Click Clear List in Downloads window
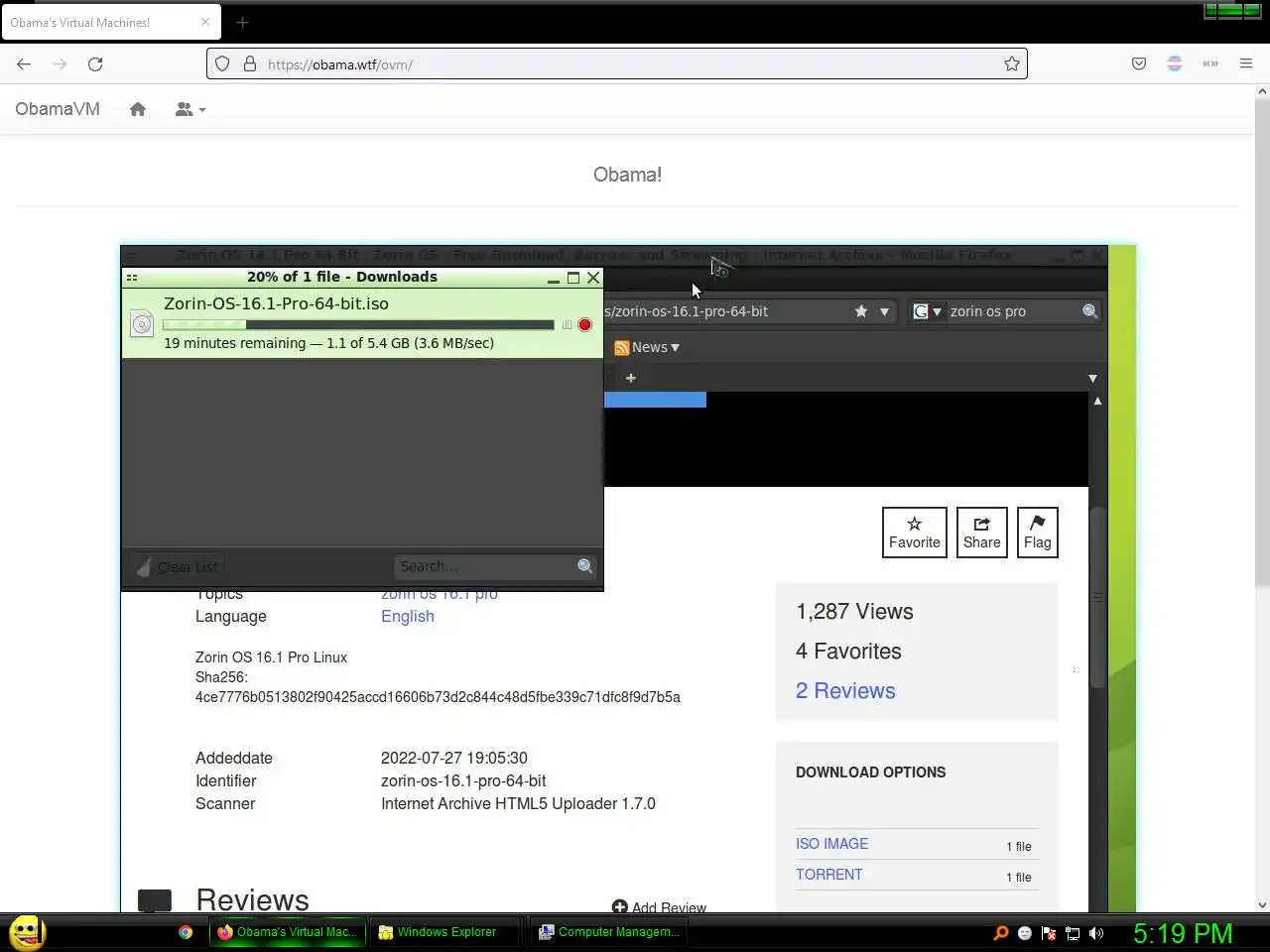The height and width of the screenshot is (952, 1270). point(177,566)
